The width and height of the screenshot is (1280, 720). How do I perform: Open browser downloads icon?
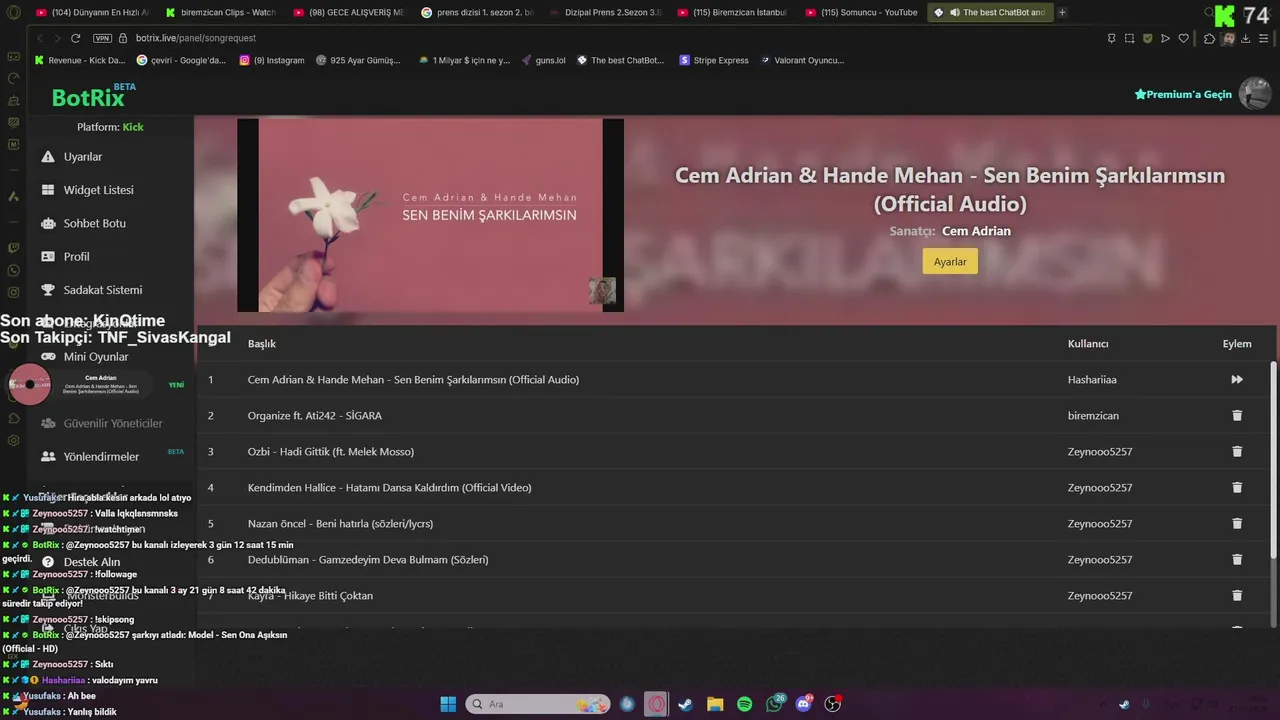[1246, 38]
